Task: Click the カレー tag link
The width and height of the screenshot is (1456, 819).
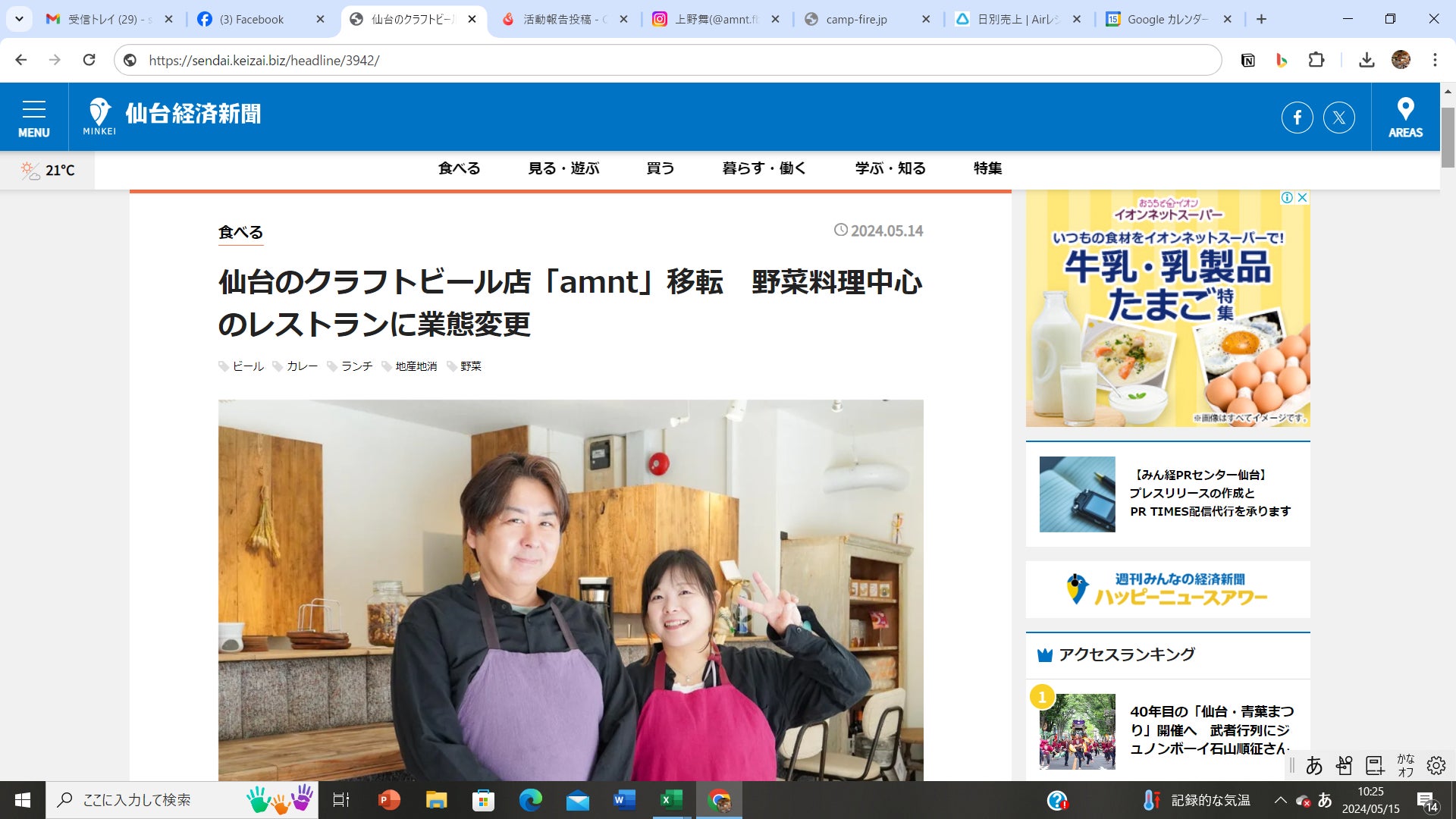Action: pos(302,366)
